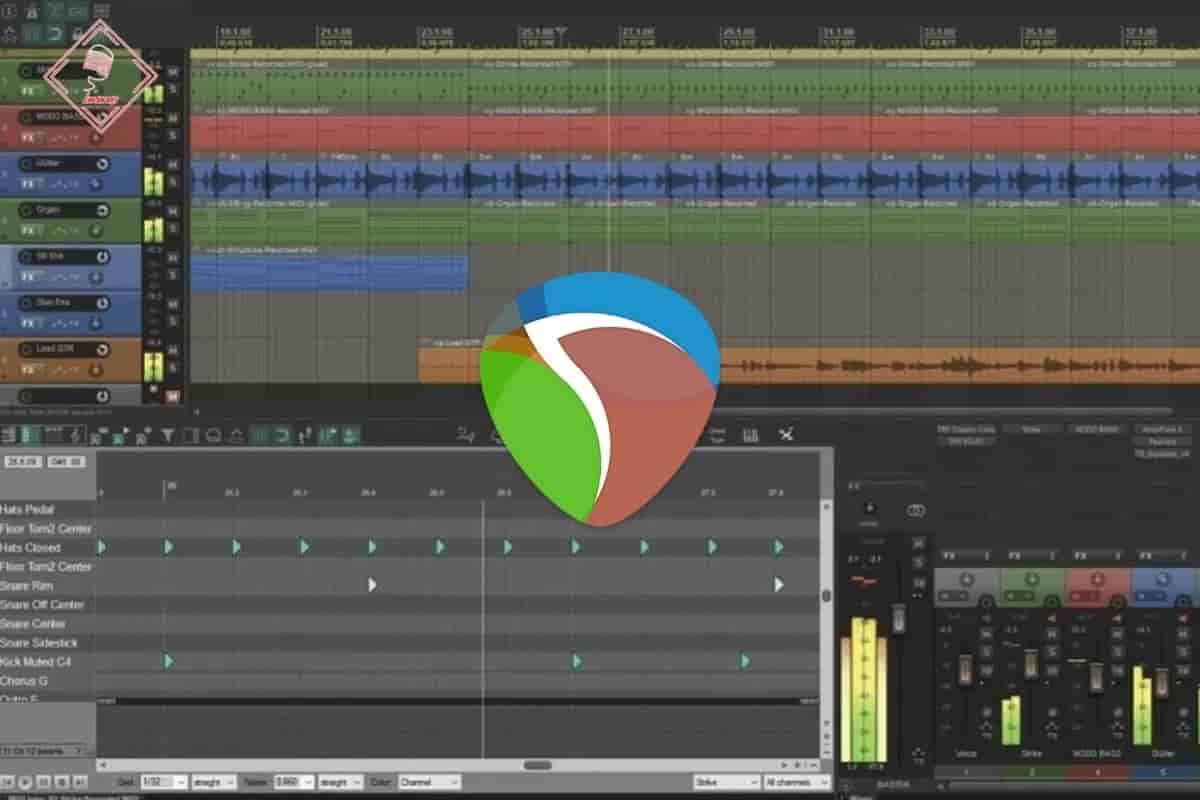Open the Grid division dropdown
This screenshot has width=1200, height=800.
point(163,782)
